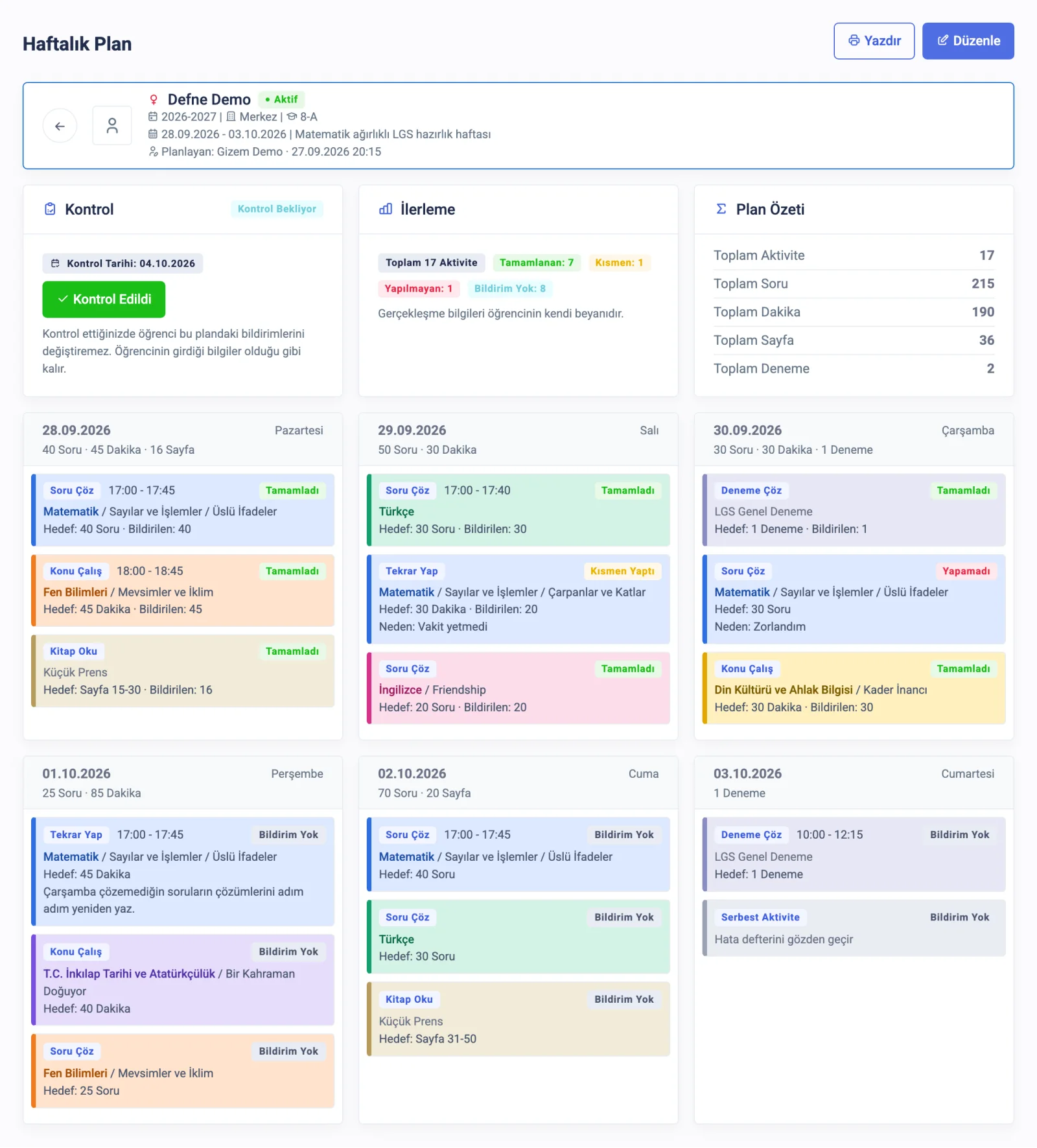Click the female gender icon beside Defne Demo
This screenshot has height=1148, width=1037.
pyautogui.click(x=154, y=99)
